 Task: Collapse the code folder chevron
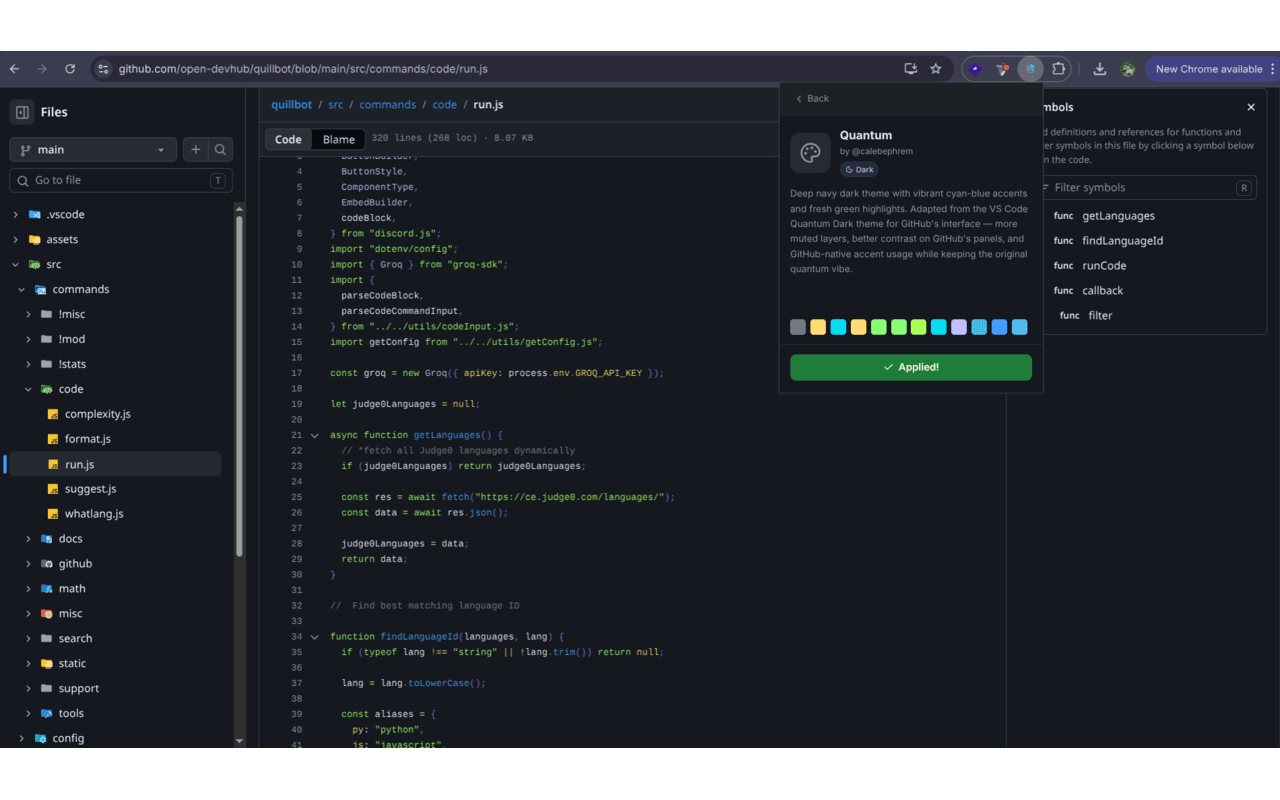(29, 390)
